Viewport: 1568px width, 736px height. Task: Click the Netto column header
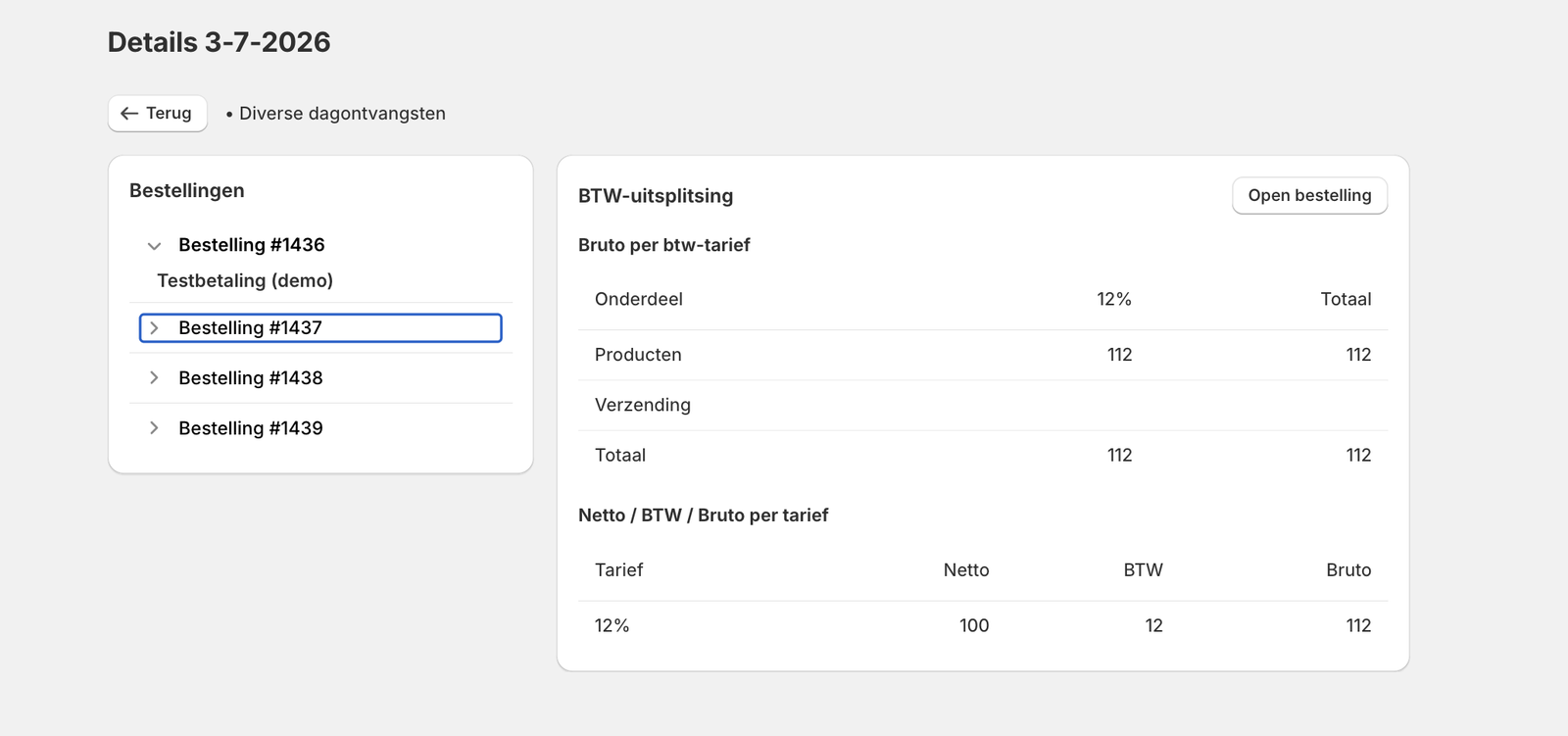click(966, 570)
